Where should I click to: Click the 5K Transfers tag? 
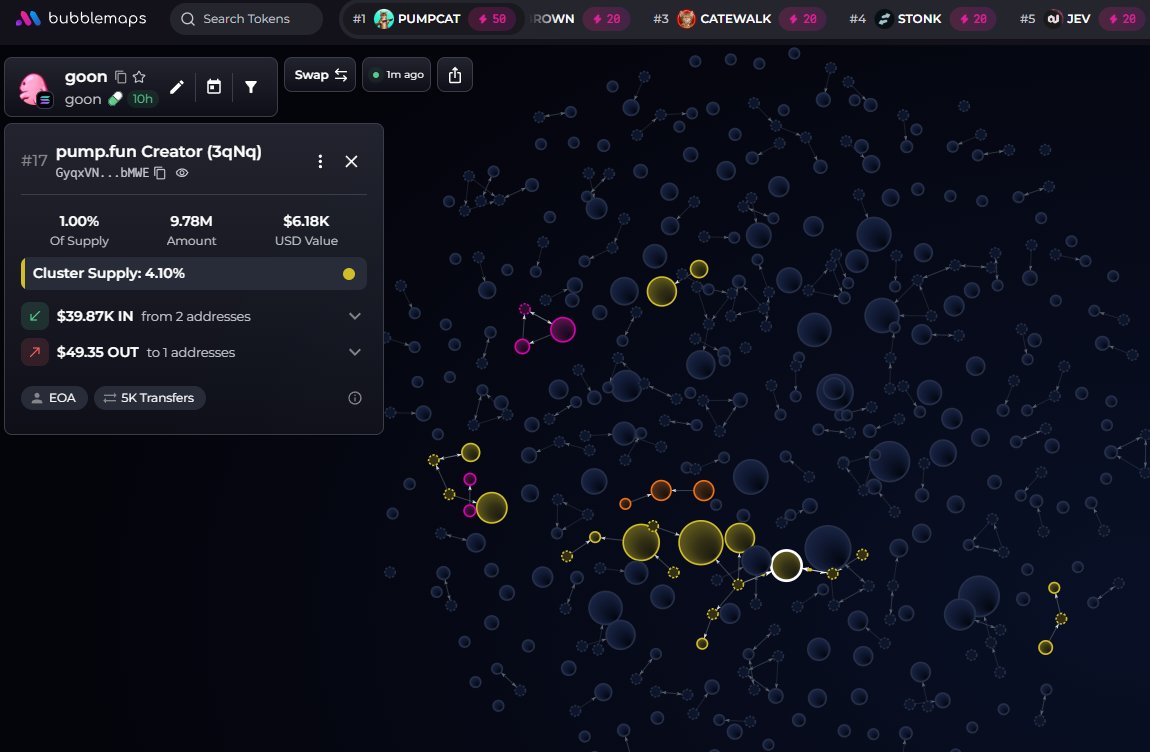pos(150,398)
